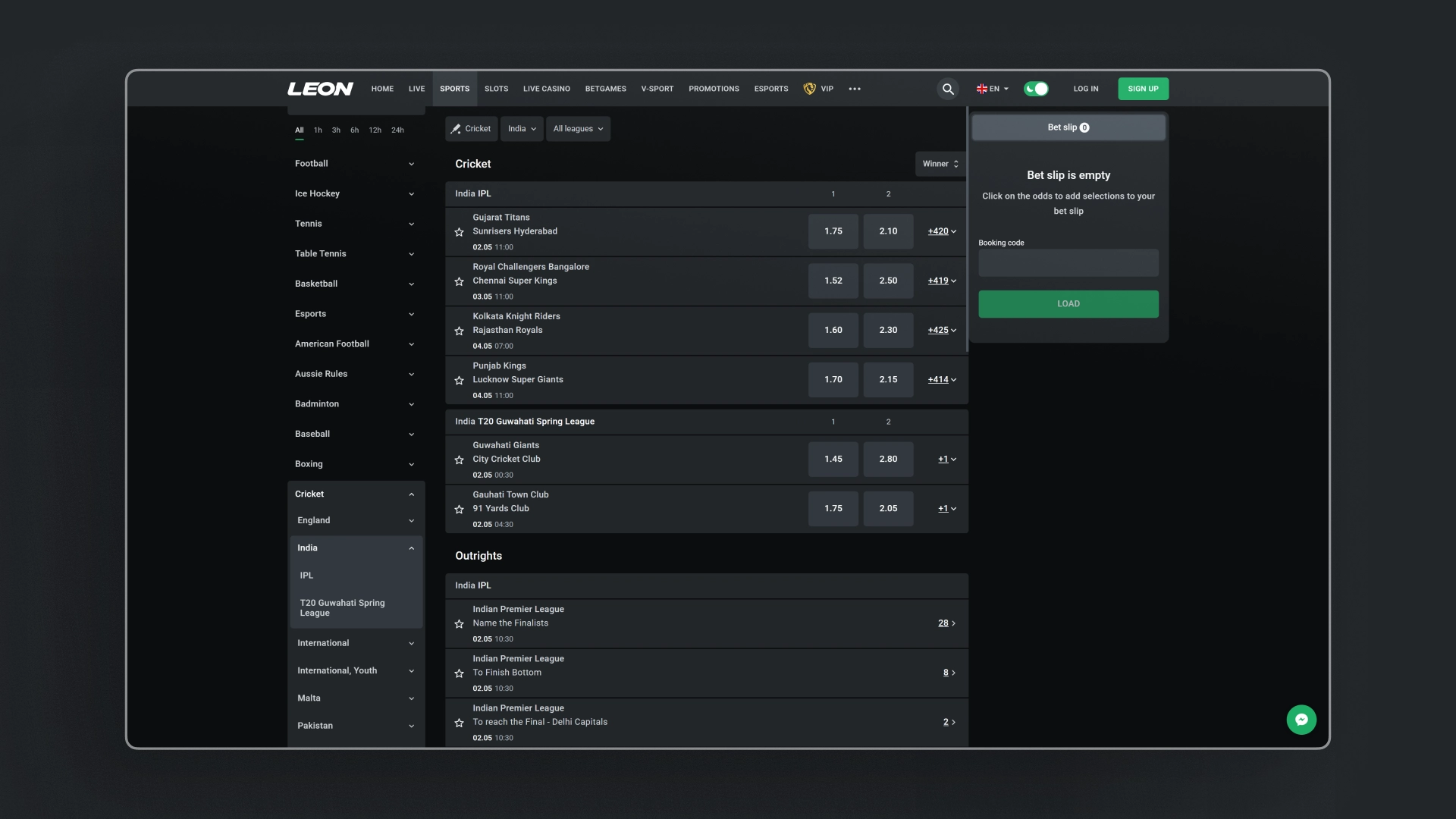Image resolution: width=1456 pixels, height=819 pixels.
Task: Click the Cricket sport filter chip
Action: click(x=472, y=129)
